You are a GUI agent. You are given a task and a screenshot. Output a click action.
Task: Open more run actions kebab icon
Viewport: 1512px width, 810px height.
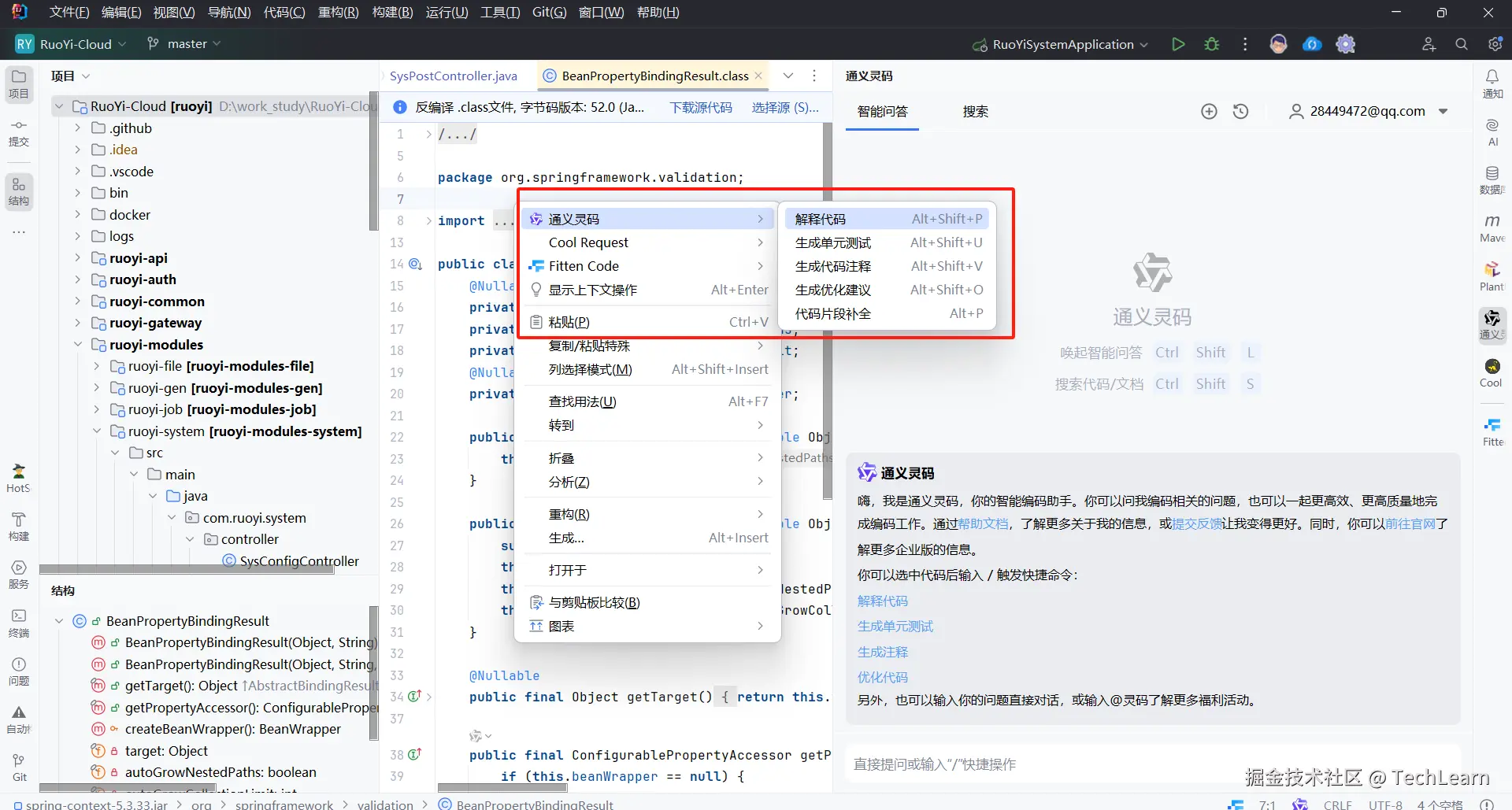point(1245,44)
